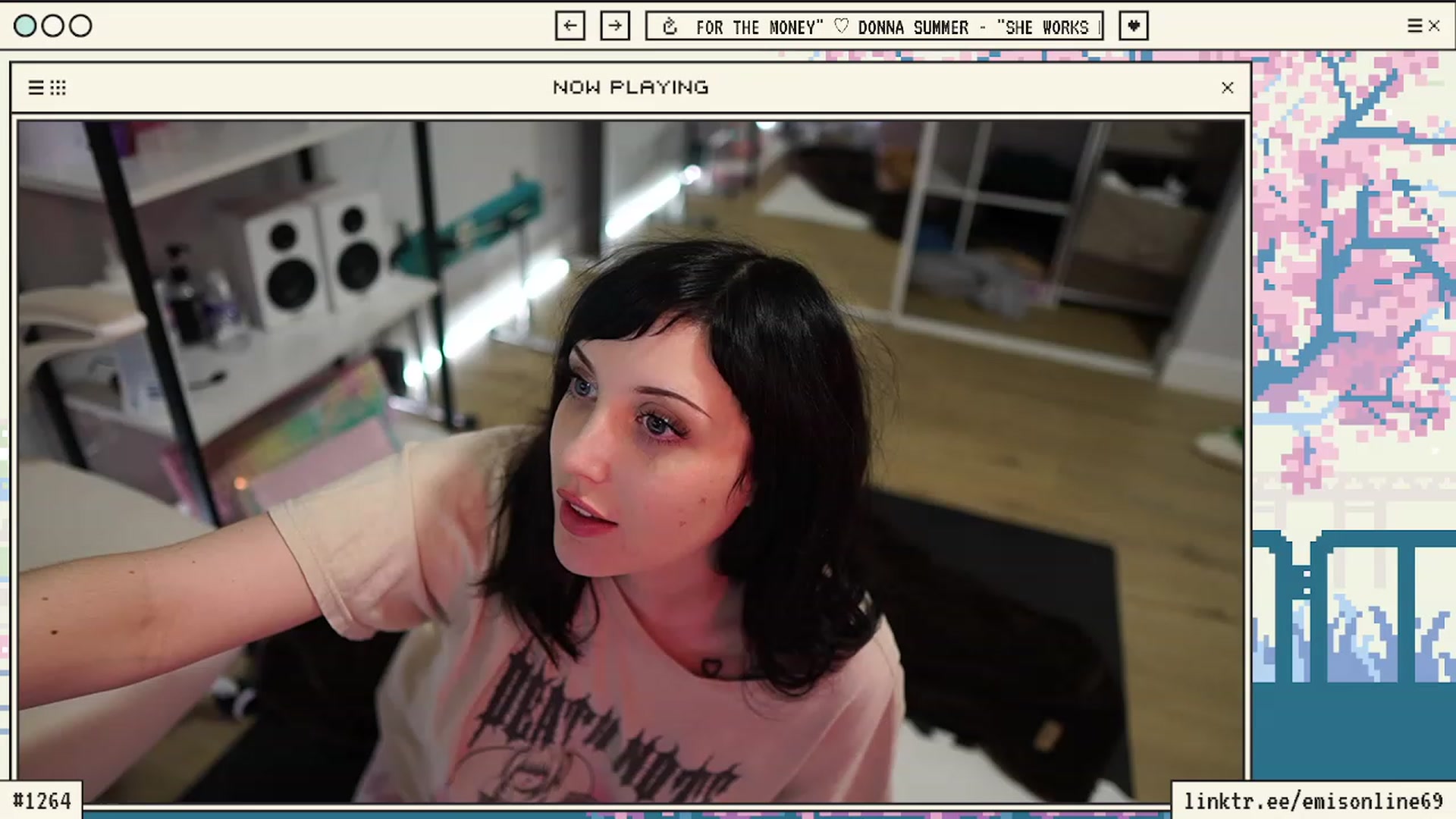Screen dimensions: 1456x819
Task: Open the linktr.ee/emisonline69 link
Action: coord(1313,802)
